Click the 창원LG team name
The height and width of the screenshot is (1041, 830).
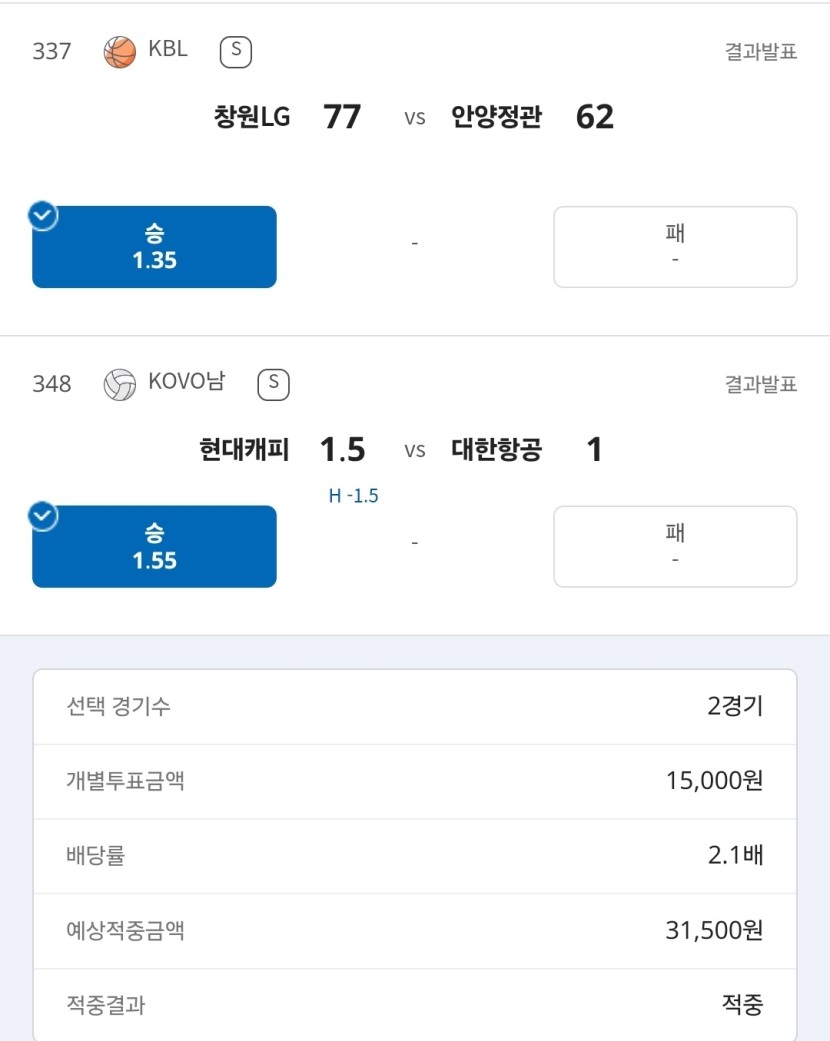click(x=252, y=117)
